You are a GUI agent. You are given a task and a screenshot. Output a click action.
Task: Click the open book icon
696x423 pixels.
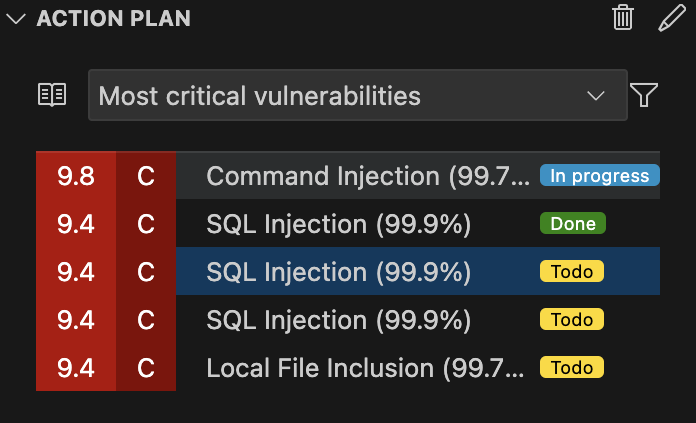tap(52, 95)
